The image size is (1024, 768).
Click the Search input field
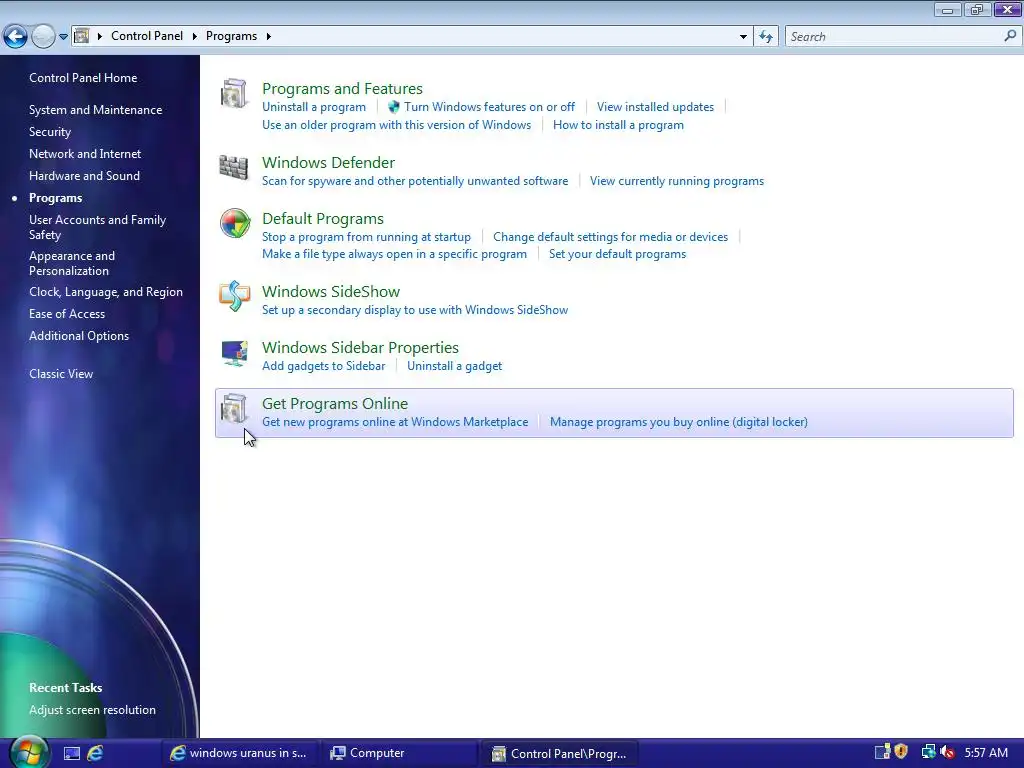click(895, 37)
